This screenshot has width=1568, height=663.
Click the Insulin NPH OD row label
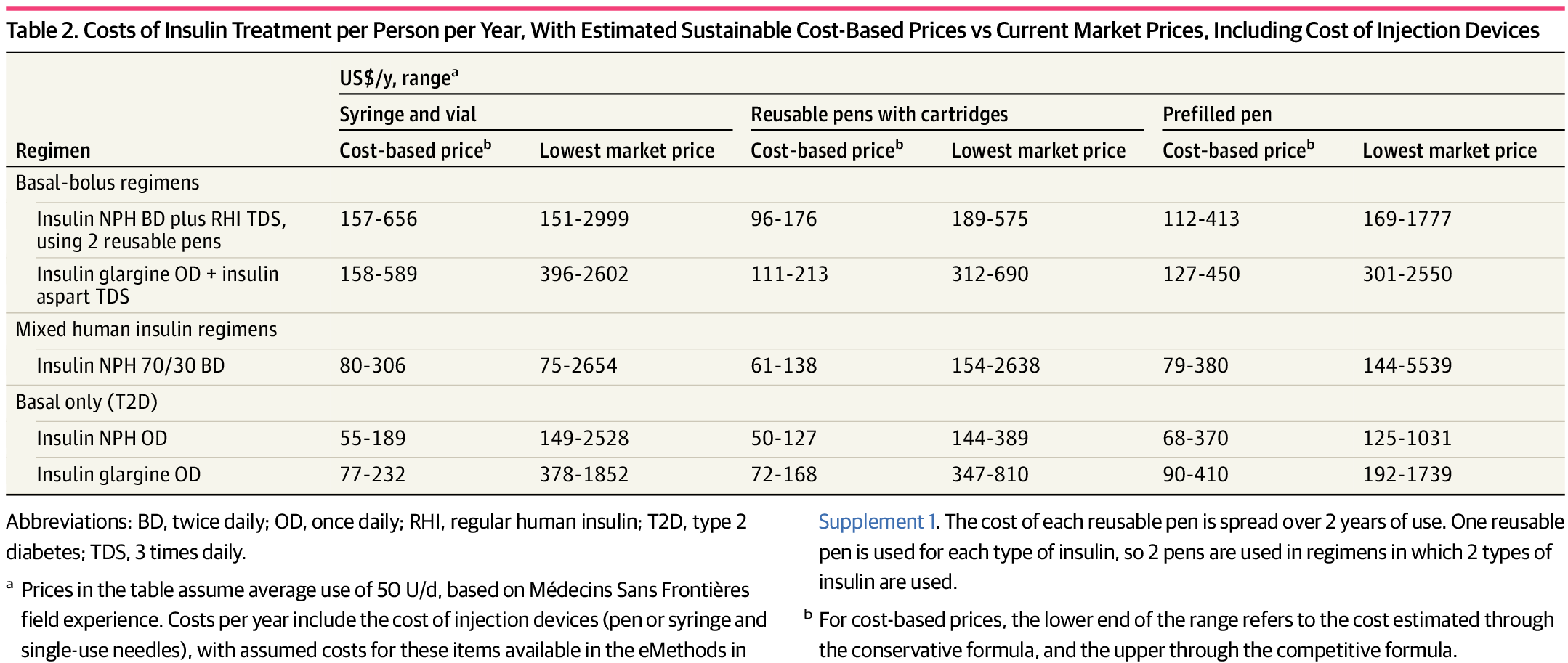102,439
